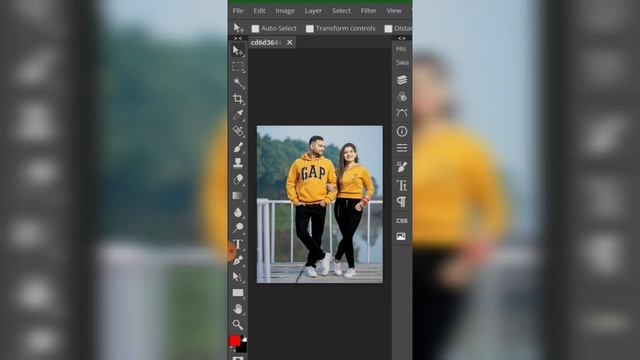
Task: Open the Paths panel icon
Action: coord(402,113)
